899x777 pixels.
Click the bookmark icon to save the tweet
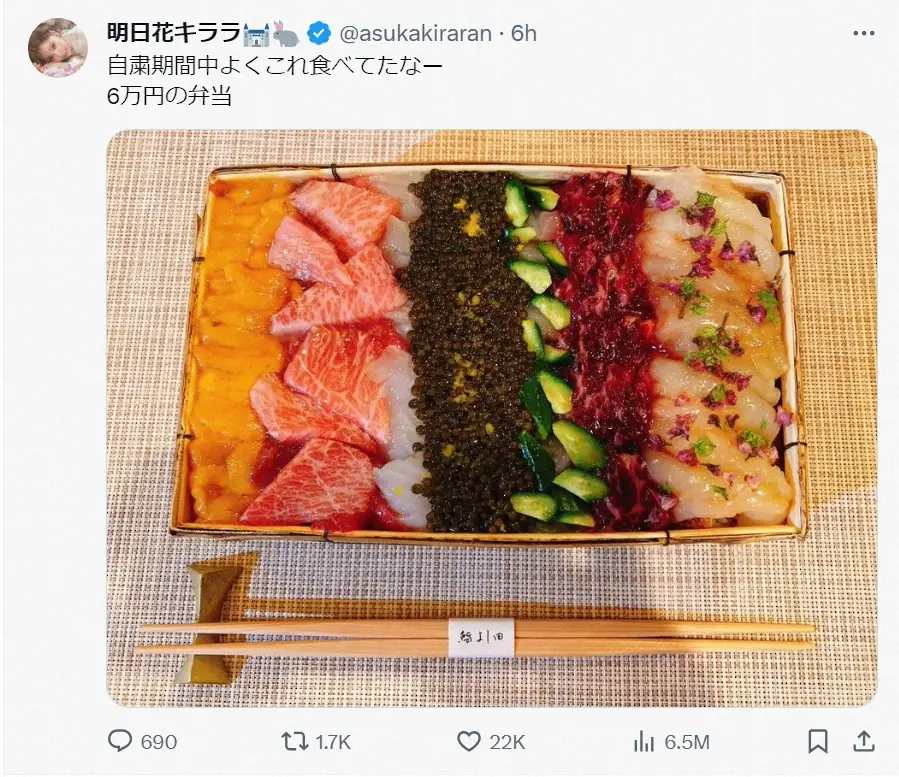[818, 743]
